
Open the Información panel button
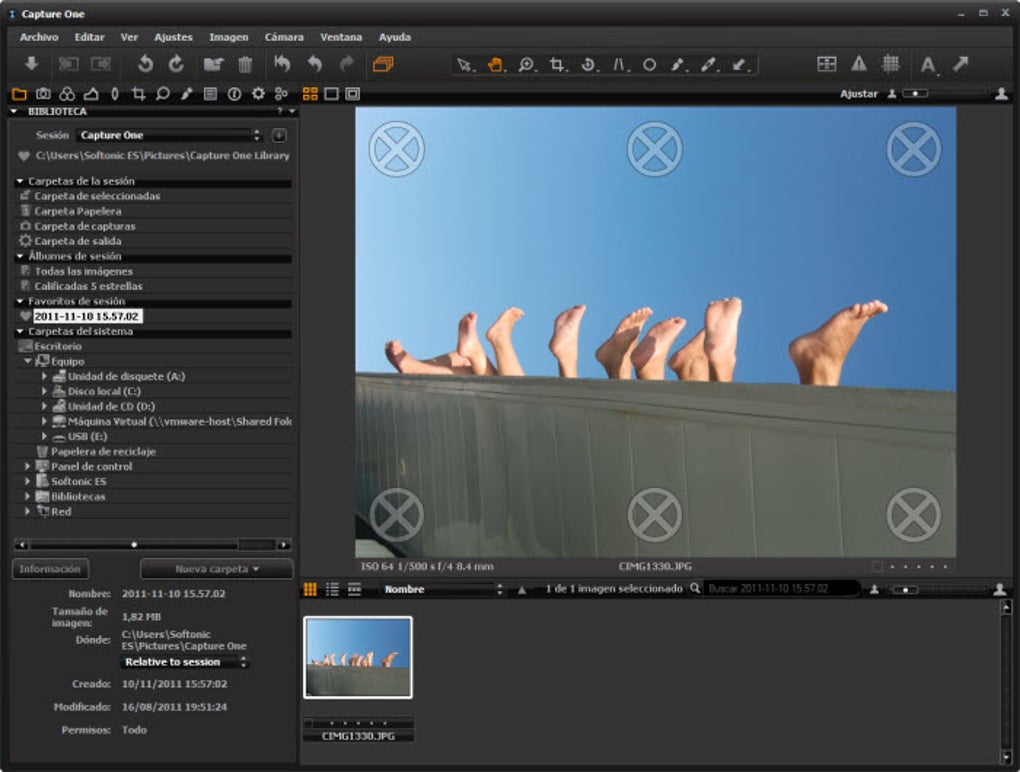[50, 568]
